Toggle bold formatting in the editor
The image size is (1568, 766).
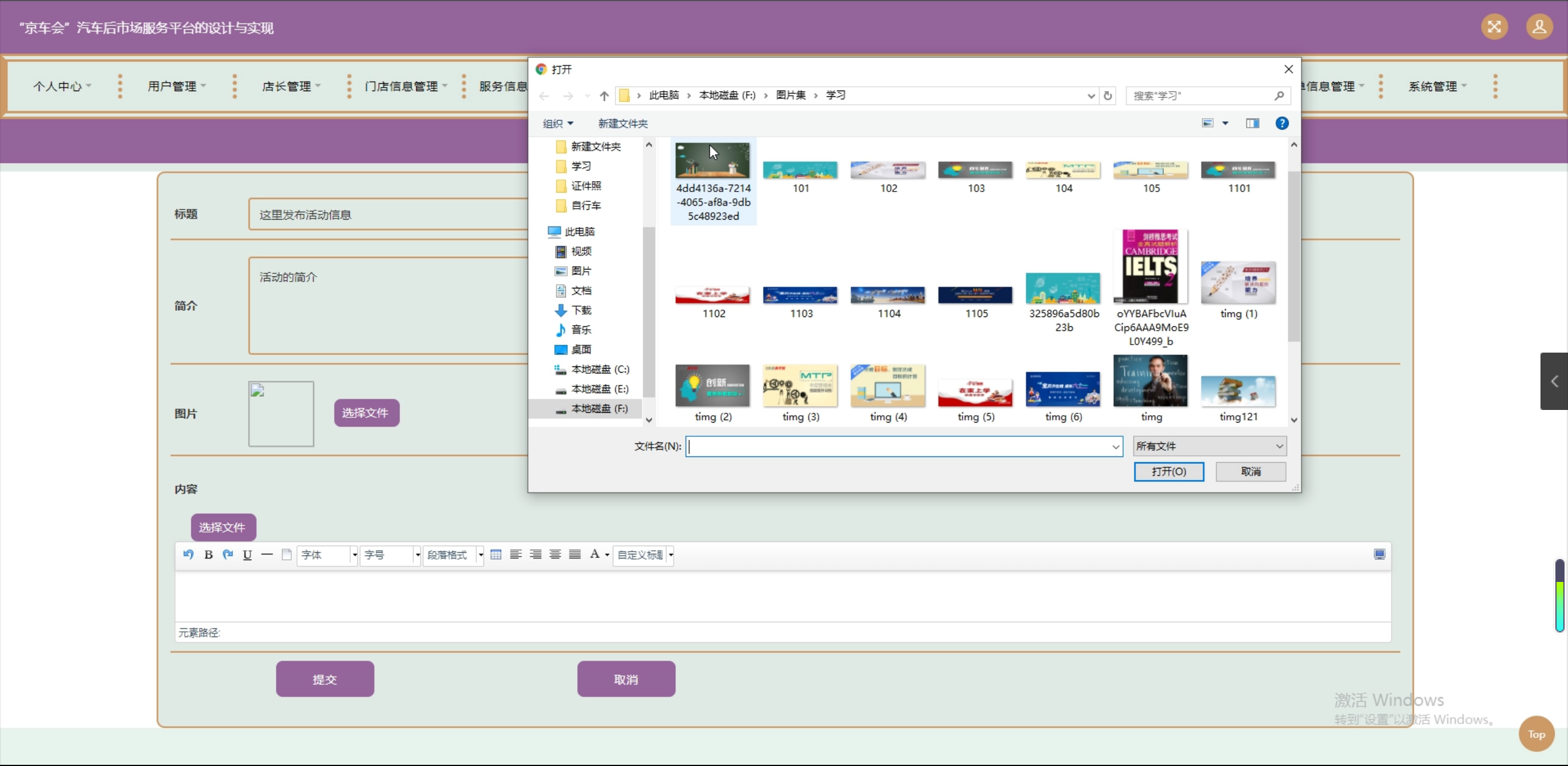(208, 554)
